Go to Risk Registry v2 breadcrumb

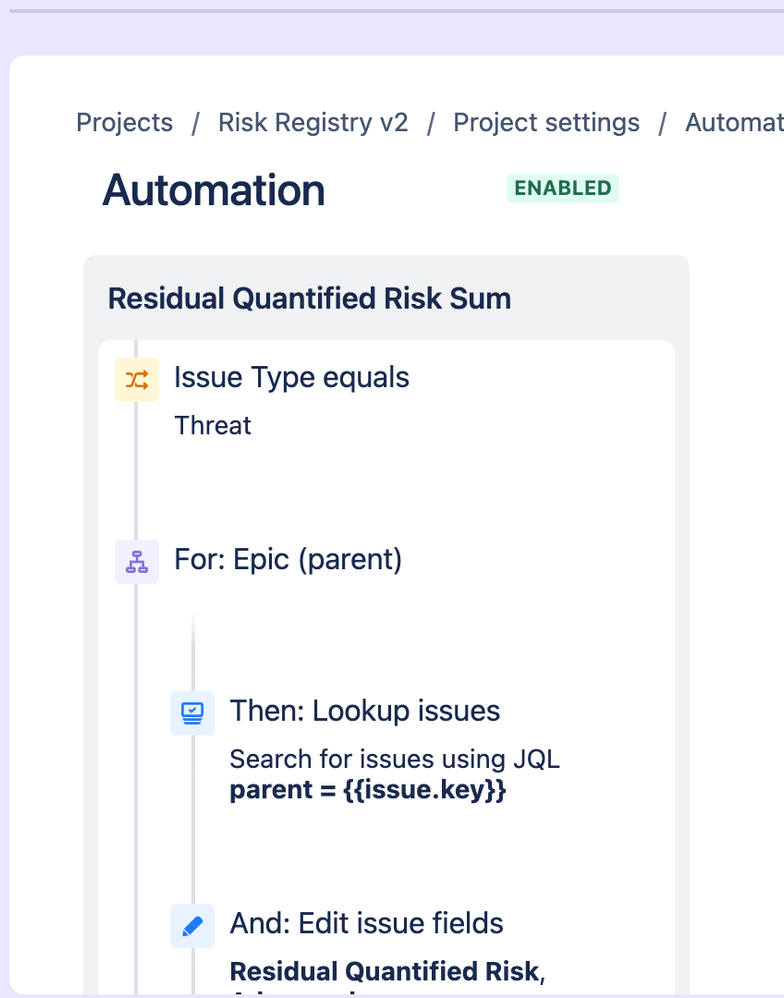pyautogui.click(x=313, y=123)
